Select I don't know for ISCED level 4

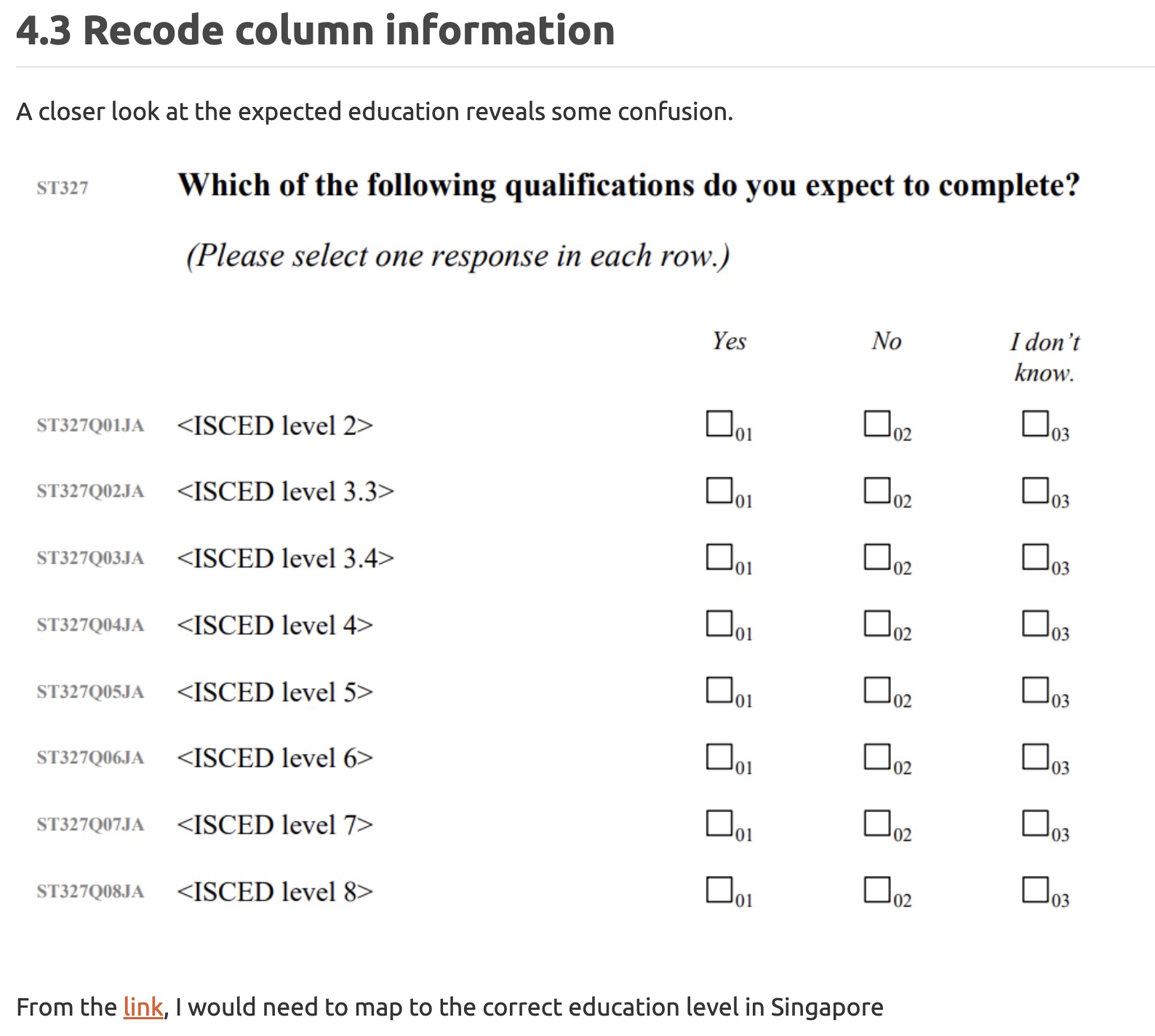click(1034, 623)
